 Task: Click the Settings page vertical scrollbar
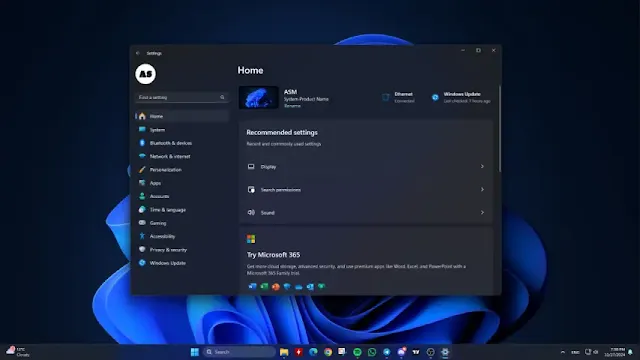500,129
